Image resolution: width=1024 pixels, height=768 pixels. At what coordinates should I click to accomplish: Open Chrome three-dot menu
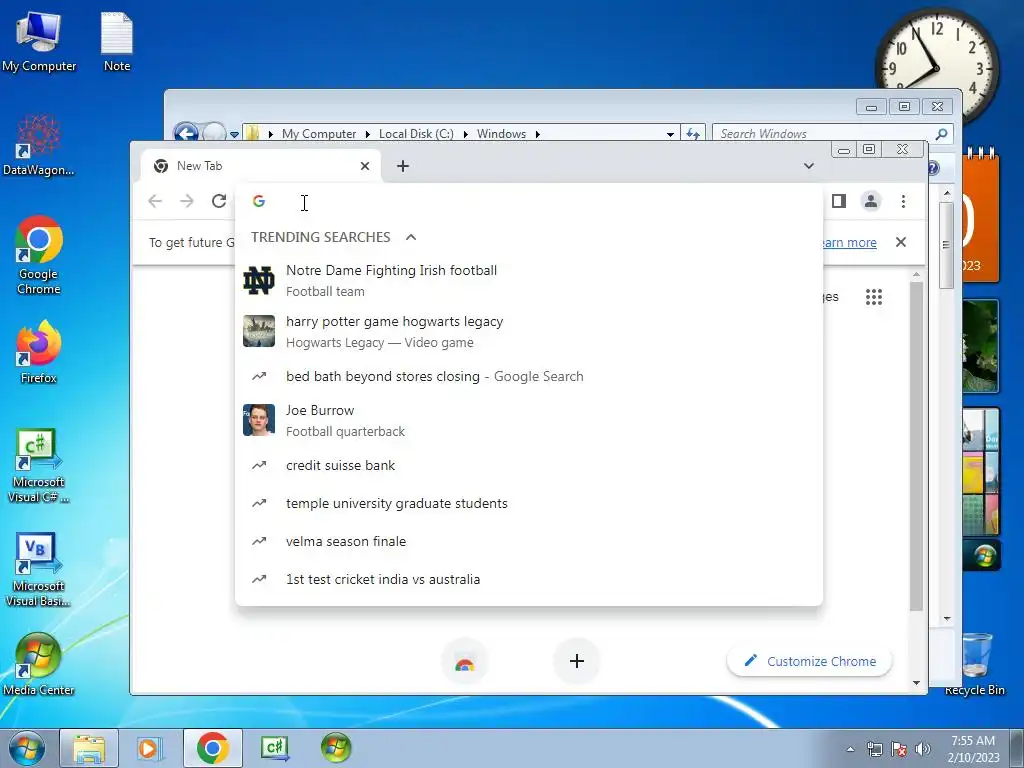click(x=903, y=201)
